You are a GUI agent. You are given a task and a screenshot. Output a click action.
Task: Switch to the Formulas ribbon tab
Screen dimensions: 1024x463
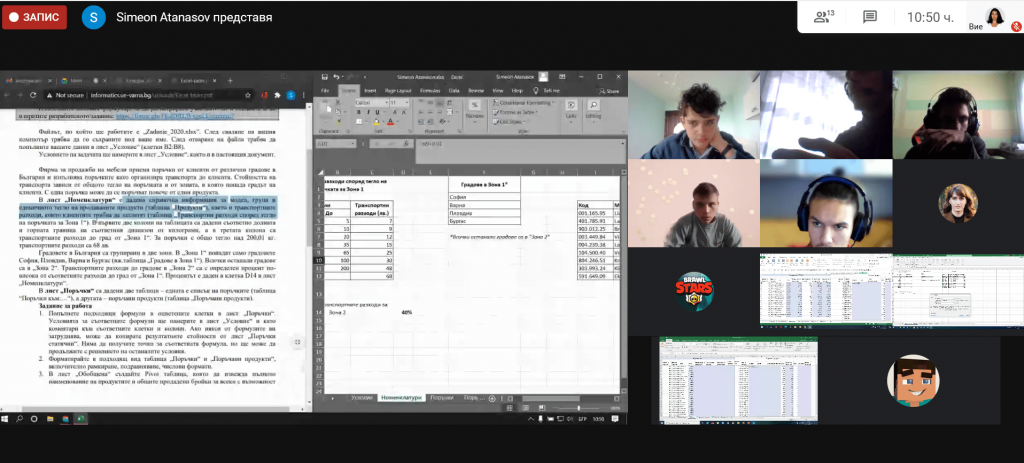coord(430,91)
